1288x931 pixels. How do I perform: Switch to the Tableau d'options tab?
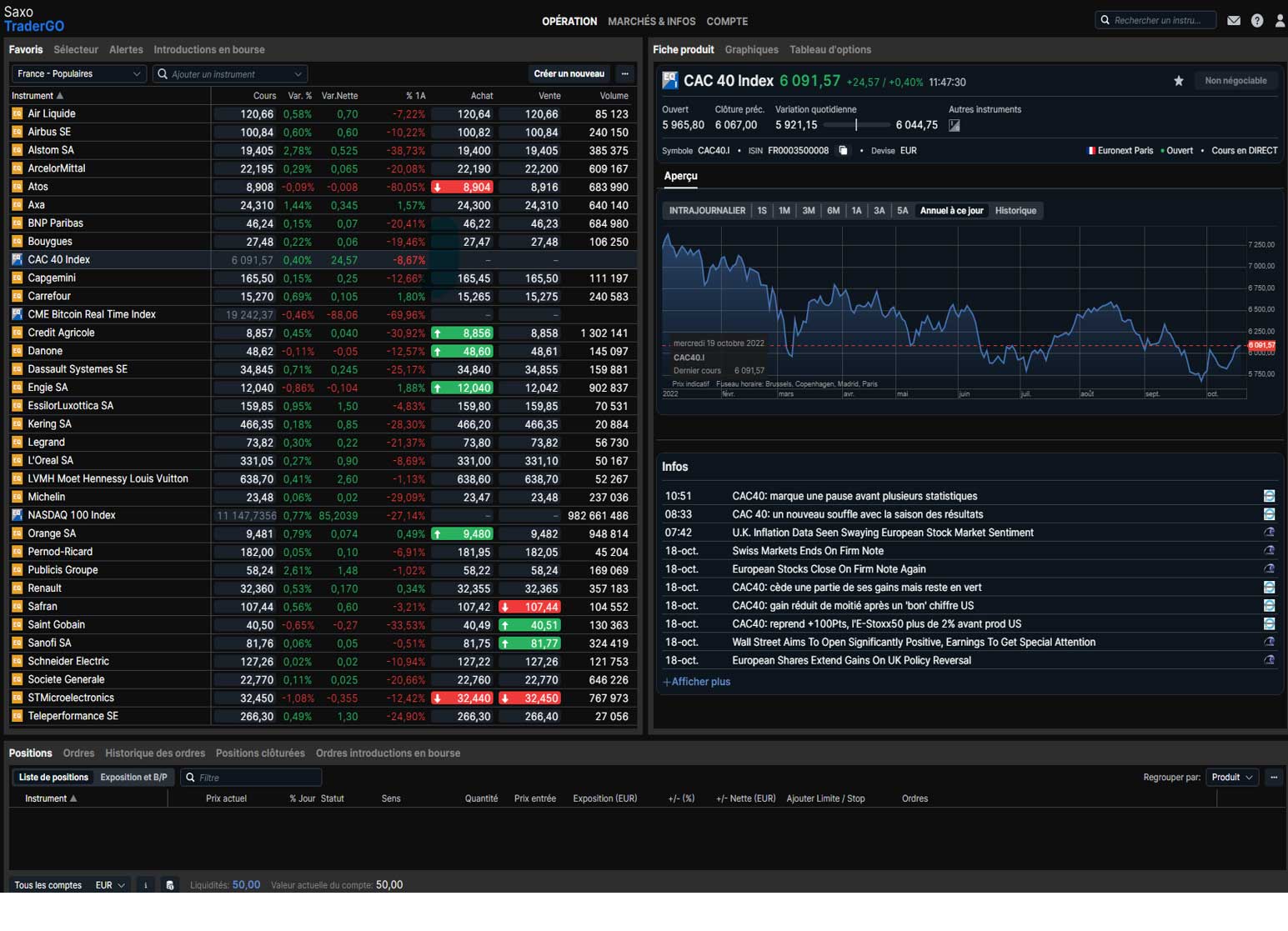[830, 50]
